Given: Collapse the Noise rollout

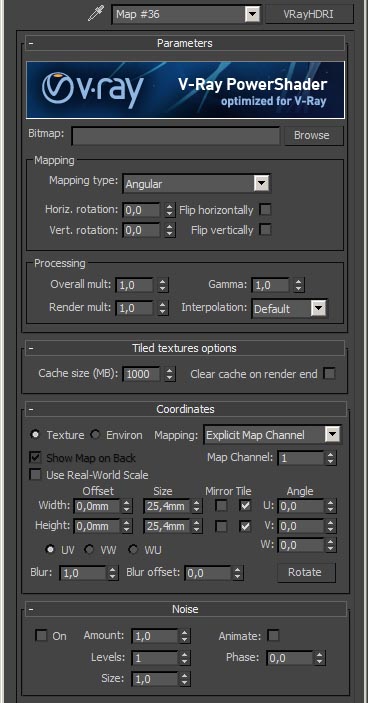Looking at the screenshot, I should pyautogui.click(x=185, y=609).
